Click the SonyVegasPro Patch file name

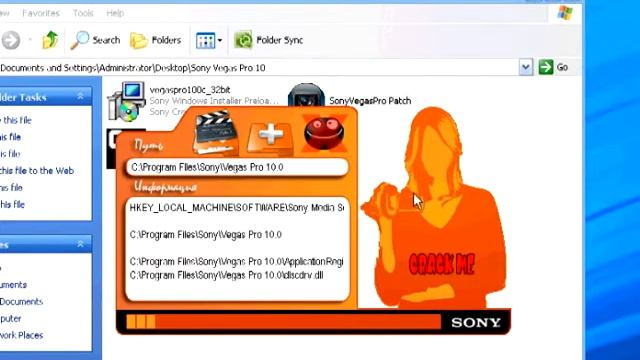[x=370, y=101]
